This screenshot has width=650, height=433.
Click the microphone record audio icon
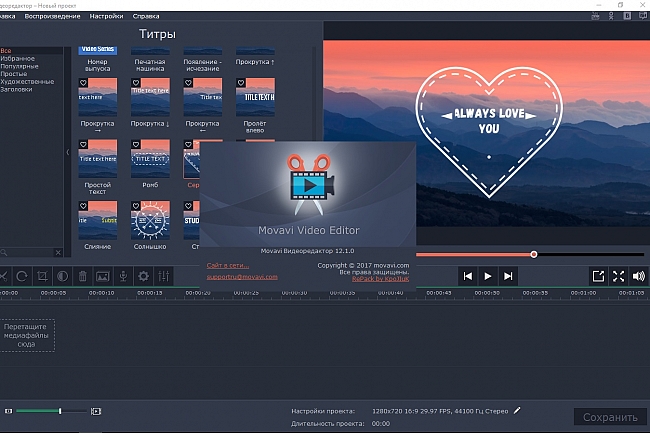click(123, 276)
